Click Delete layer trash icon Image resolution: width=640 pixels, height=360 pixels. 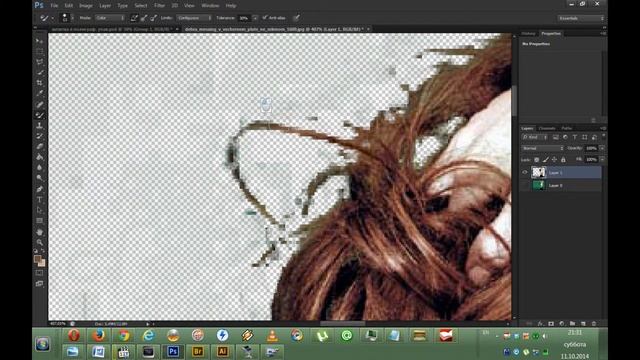tap(594, 324)
